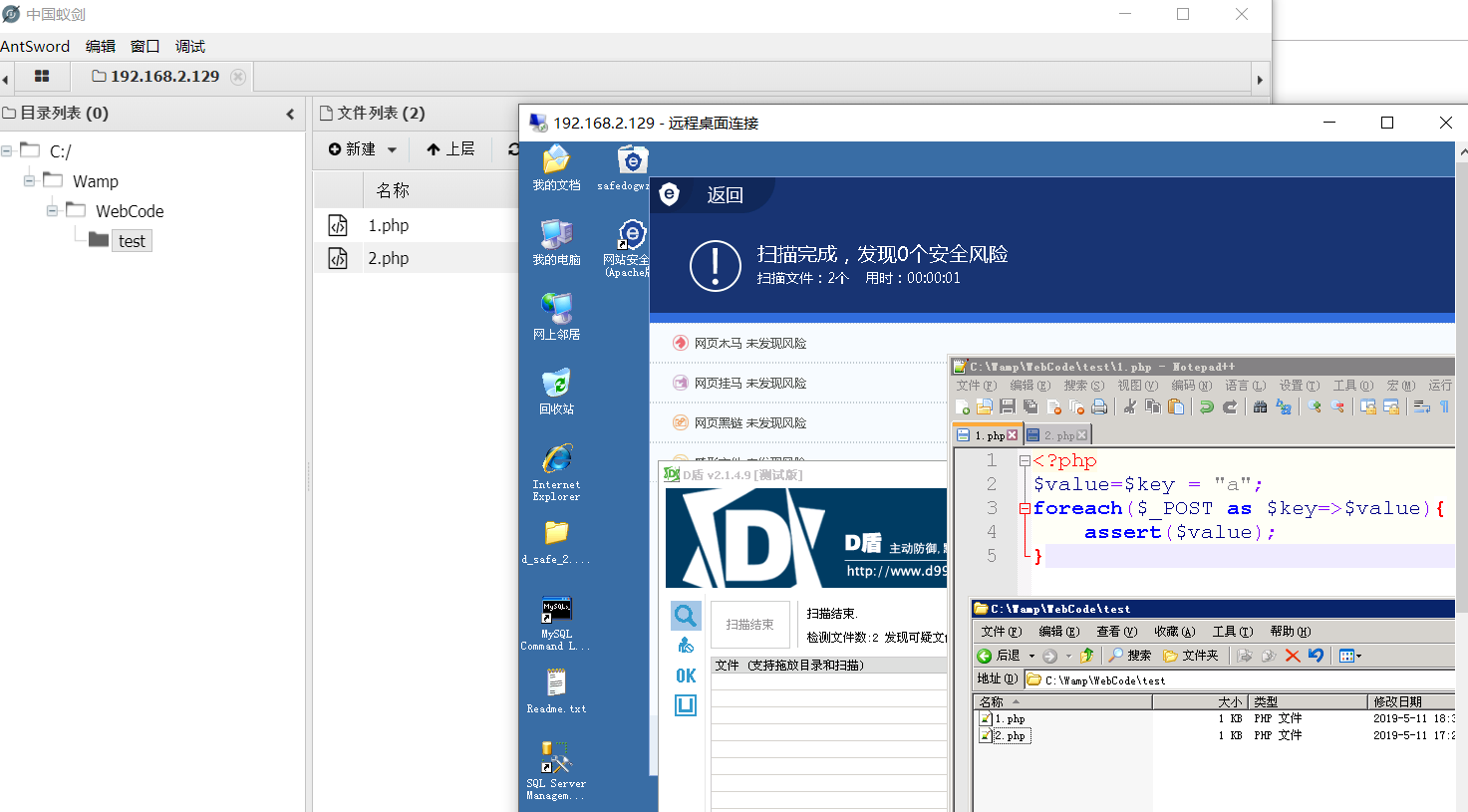Click the D盾 magnifier scan icon

coord(686,616)
